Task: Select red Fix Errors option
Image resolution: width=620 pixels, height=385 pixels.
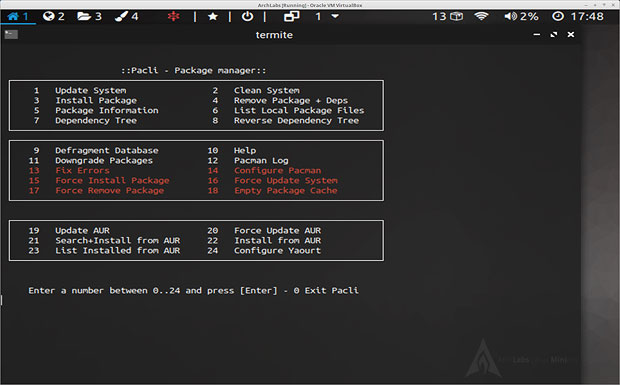Action: point(82,170)
